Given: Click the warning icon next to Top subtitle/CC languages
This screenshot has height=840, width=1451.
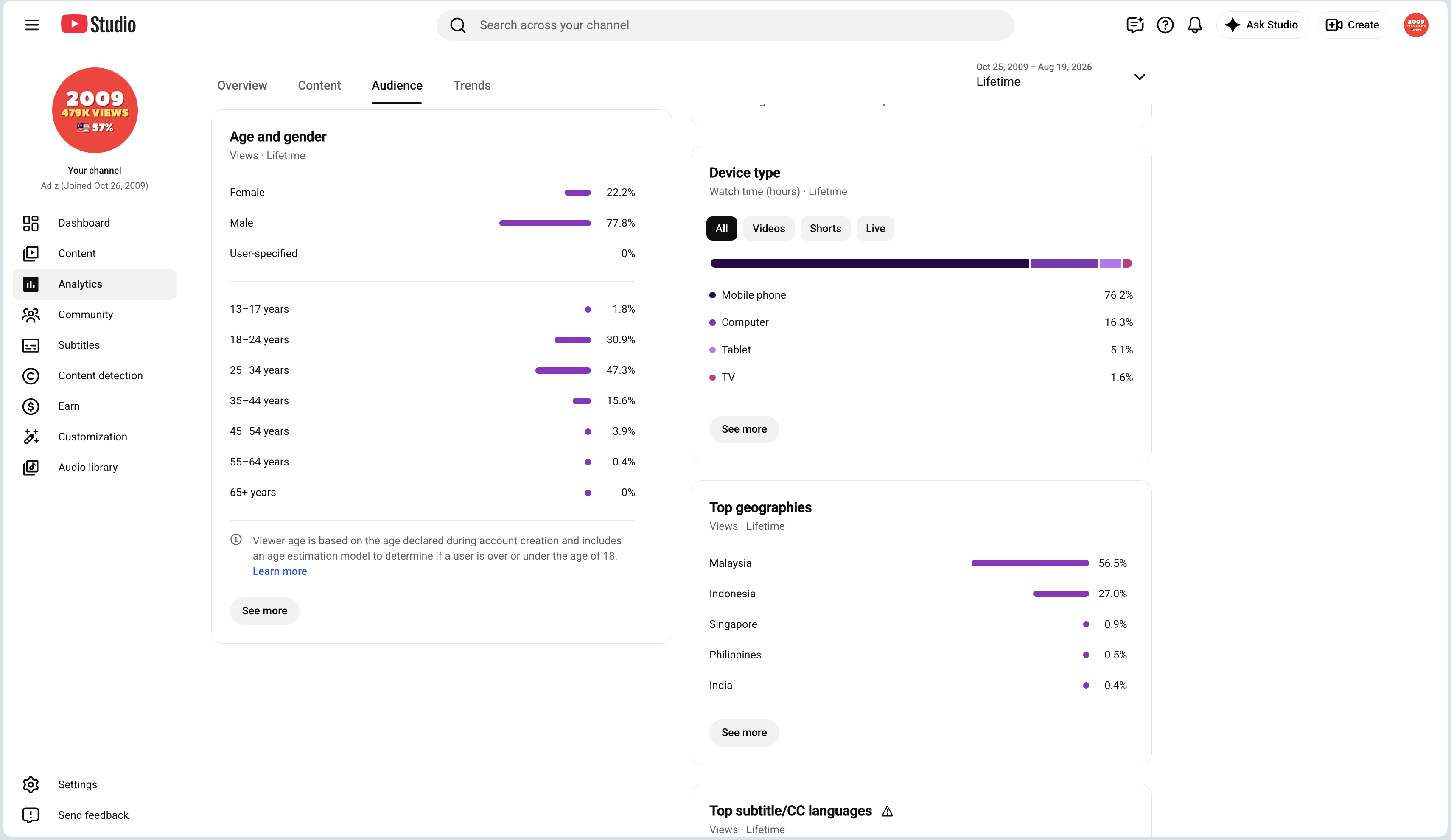Looking at the screenshot, I should point(887,811).
